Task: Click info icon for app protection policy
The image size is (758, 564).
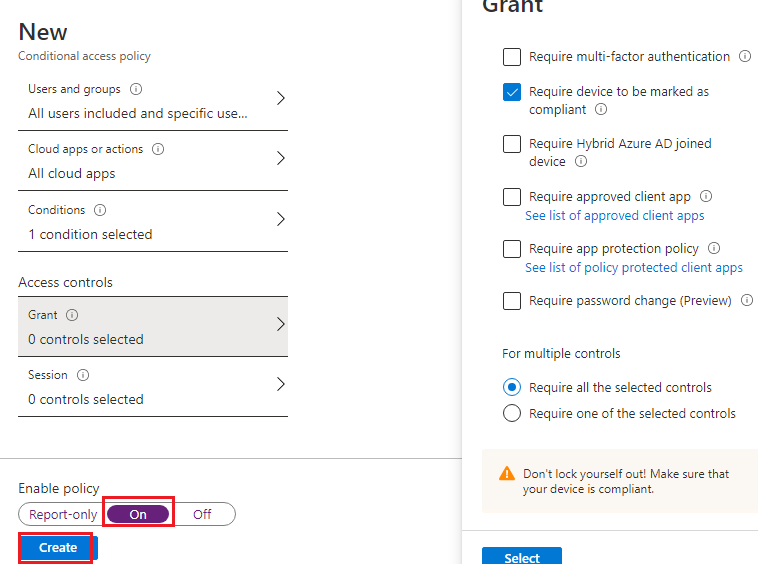Action: coord(714,248)
